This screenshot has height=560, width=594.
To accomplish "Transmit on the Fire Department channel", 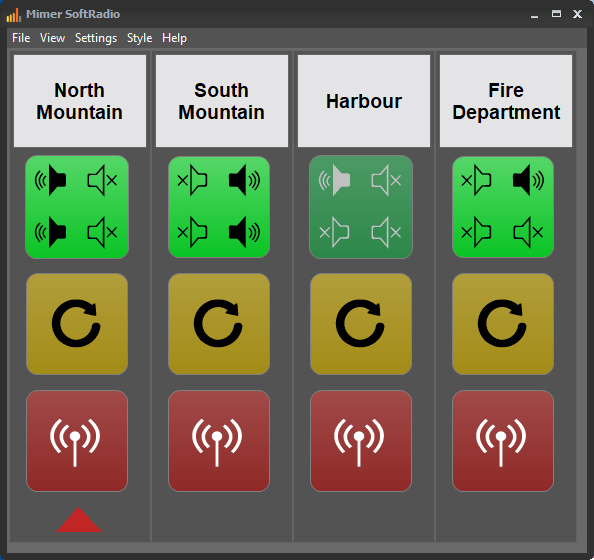I will pos(503,441).
